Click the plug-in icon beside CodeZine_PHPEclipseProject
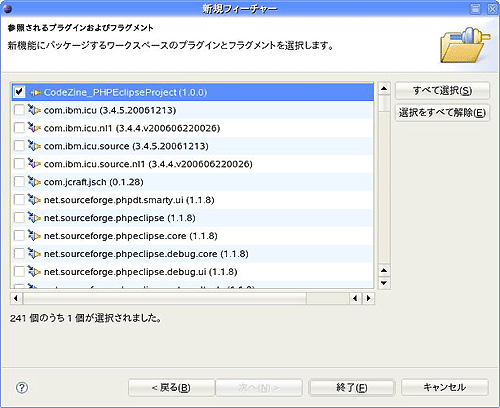 pos(35,92)
